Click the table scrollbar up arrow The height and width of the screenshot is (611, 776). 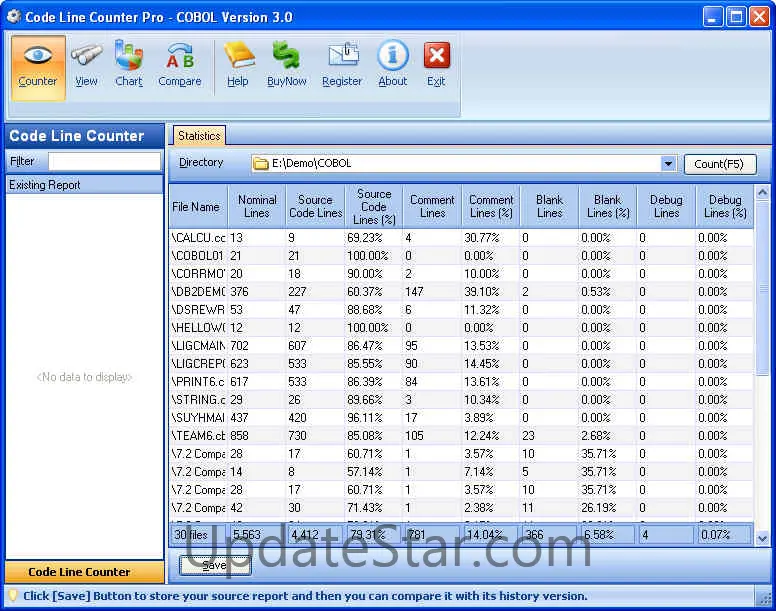pos(762,191)
